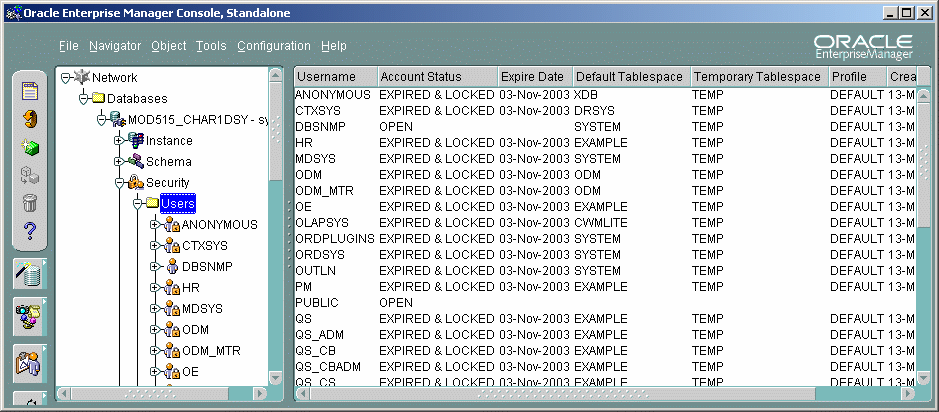Expand the ODM user node

click(x=155, y=329)
